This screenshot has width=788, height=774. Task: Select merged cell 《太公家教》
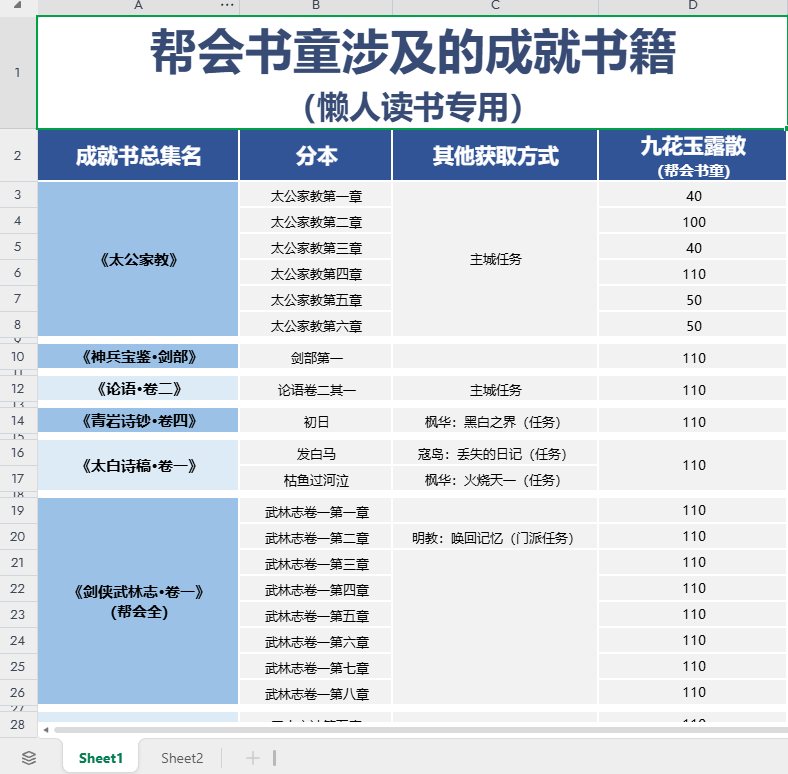click(x=138, y=259)
